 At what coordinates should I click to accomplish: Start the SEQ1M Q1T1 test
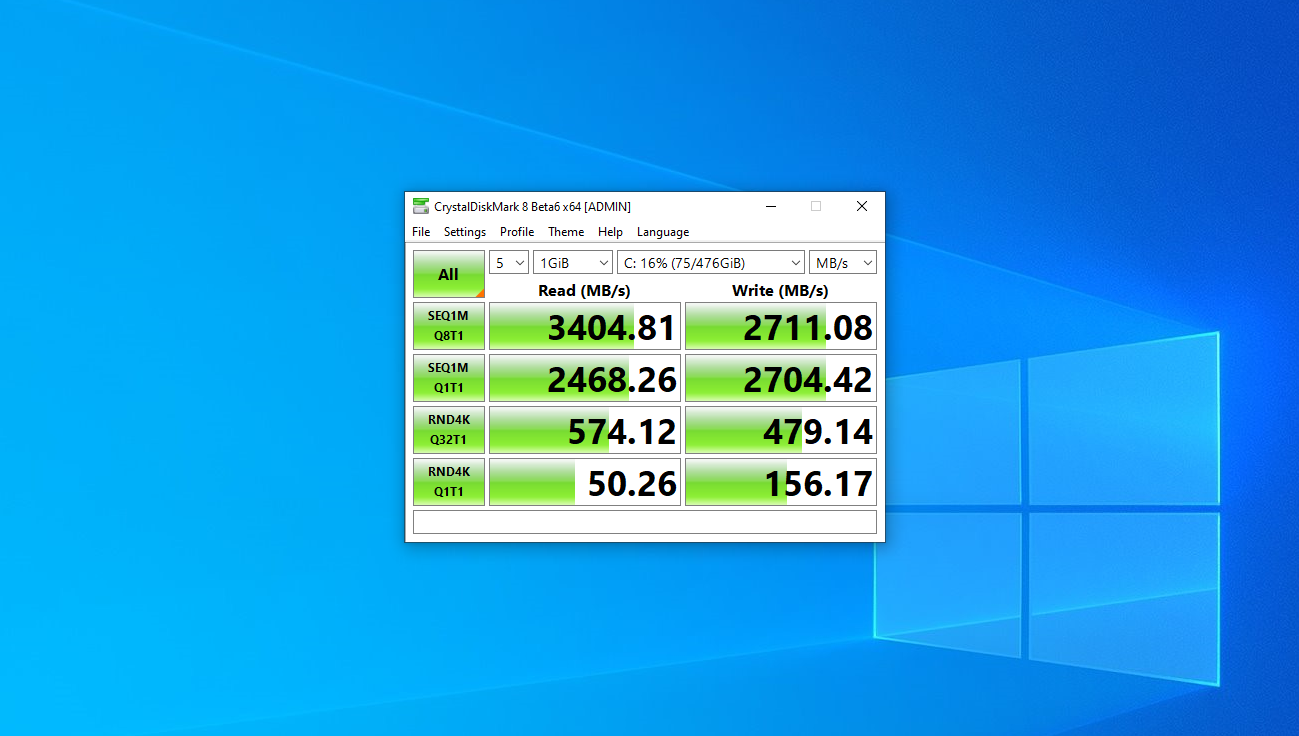(x=449, y=378)
